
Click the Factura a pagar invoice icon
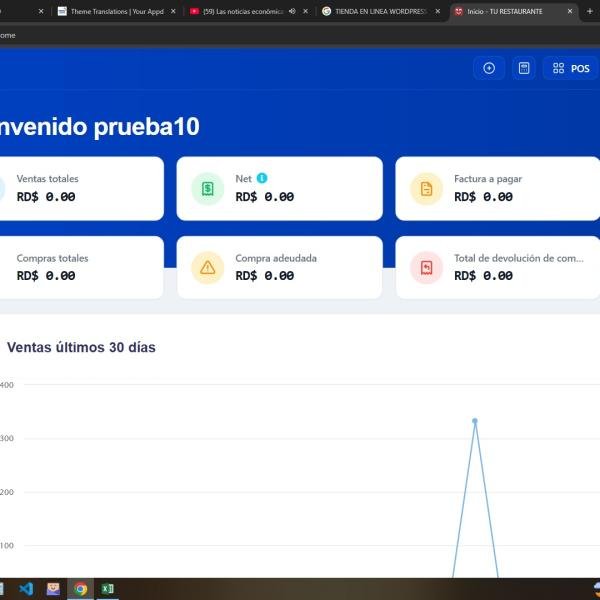point(426,188)
